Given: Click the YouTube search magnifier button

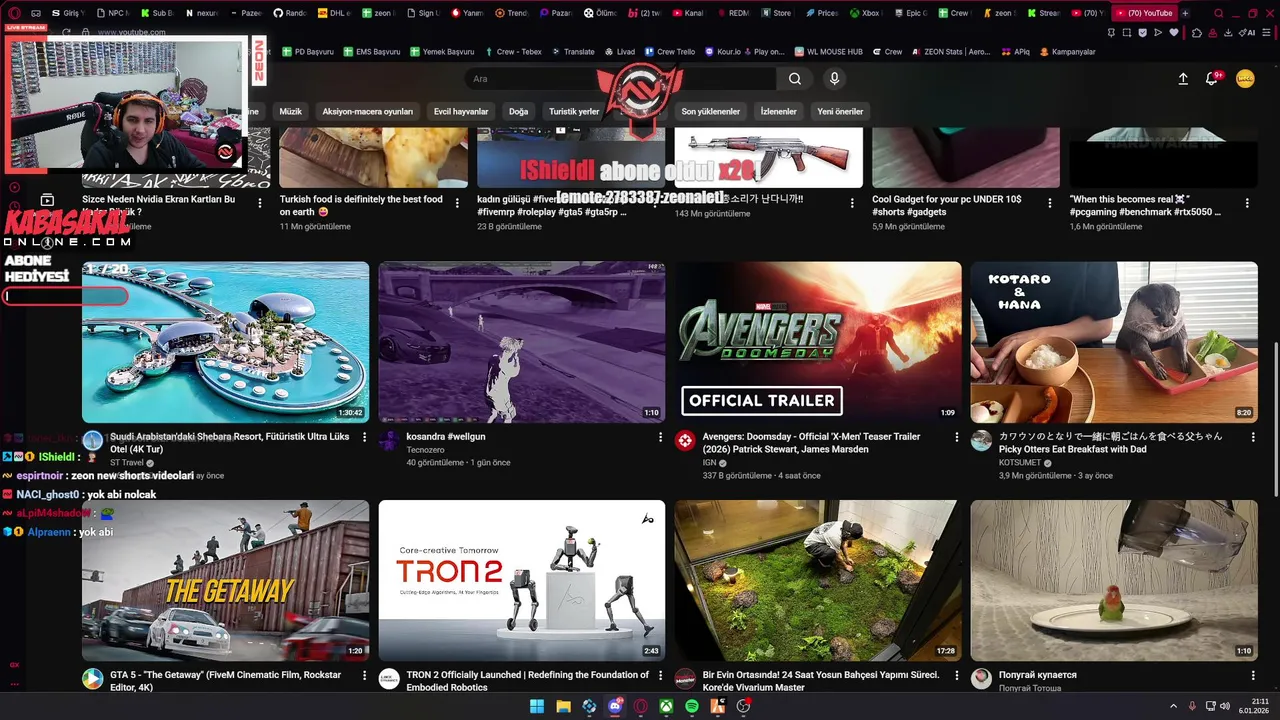Looking at the screenshot, I should coord(794,79).
